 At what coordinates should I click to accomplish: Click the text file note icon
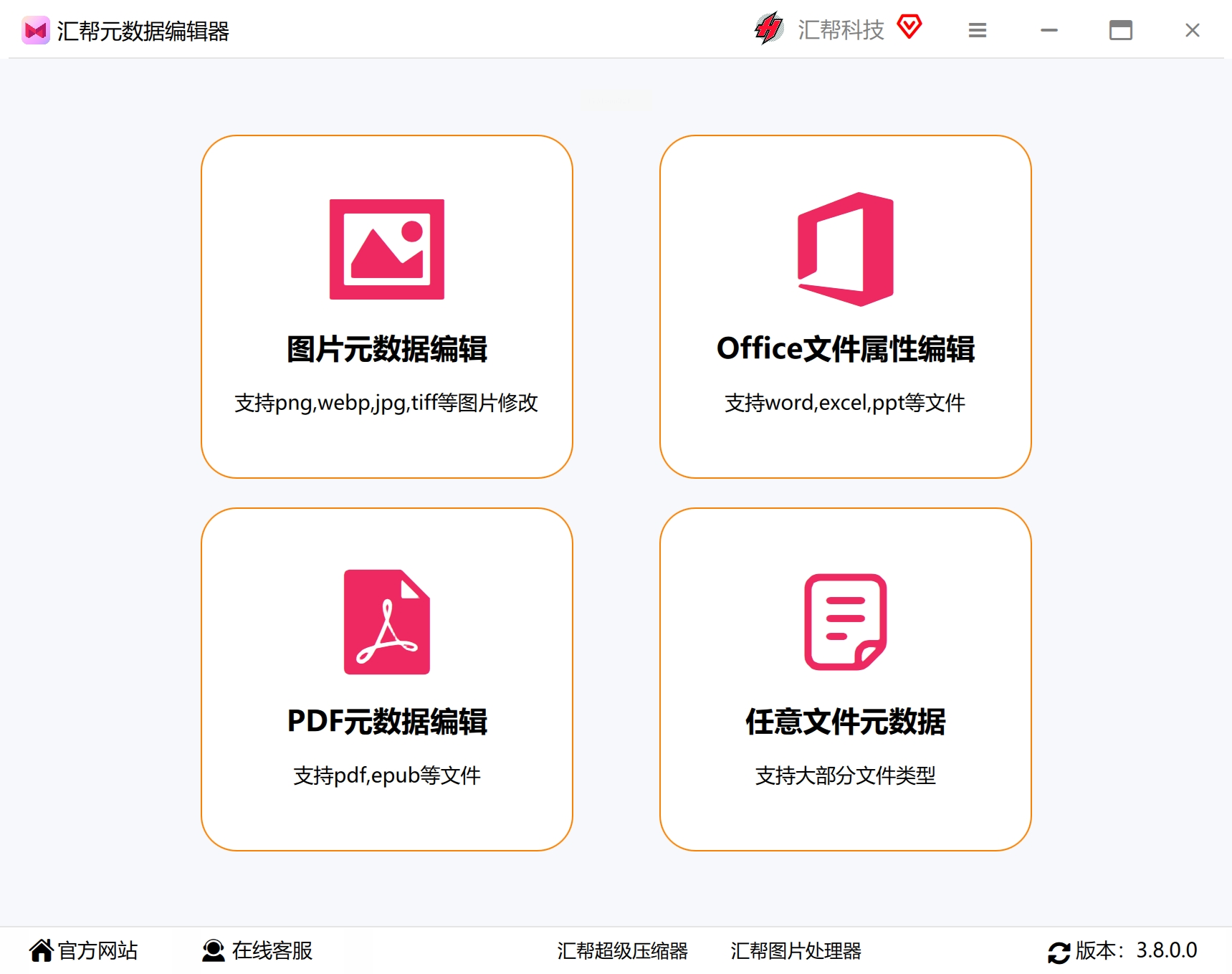pos(846,621)
